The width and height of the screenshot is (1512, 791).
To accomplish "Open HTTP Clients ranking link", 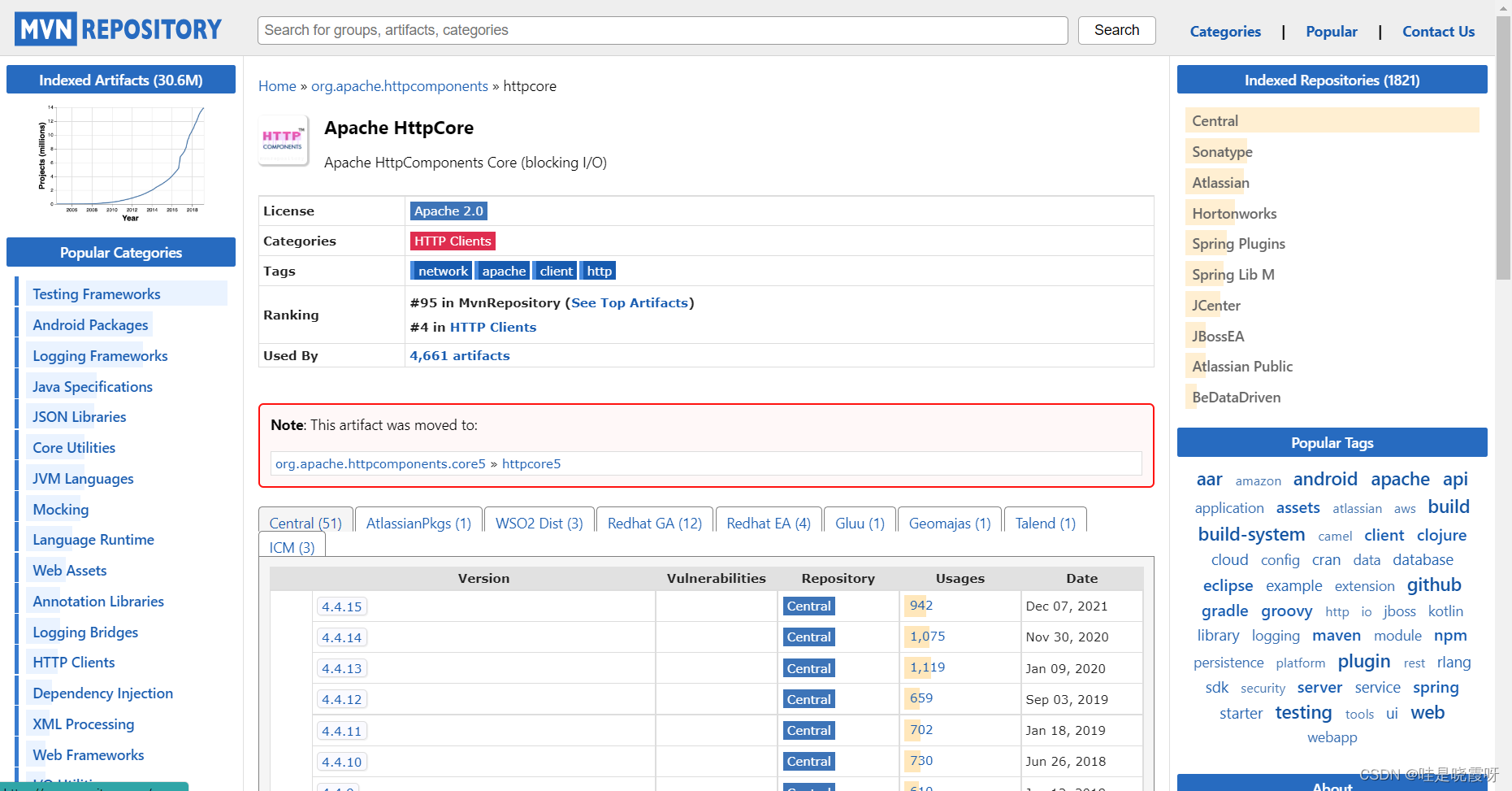I will coord(493,327).
